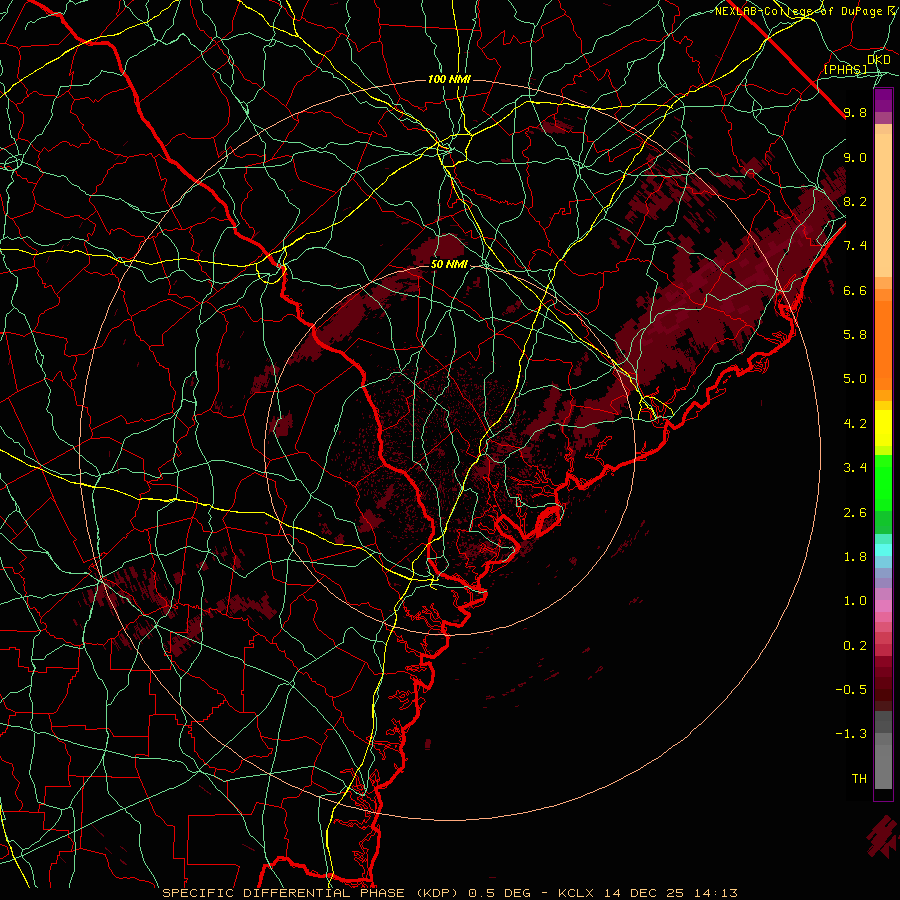Screen dimensions: 900x900
Task: Click the orange segment of color bar
Action: click(x=883, y=340)
